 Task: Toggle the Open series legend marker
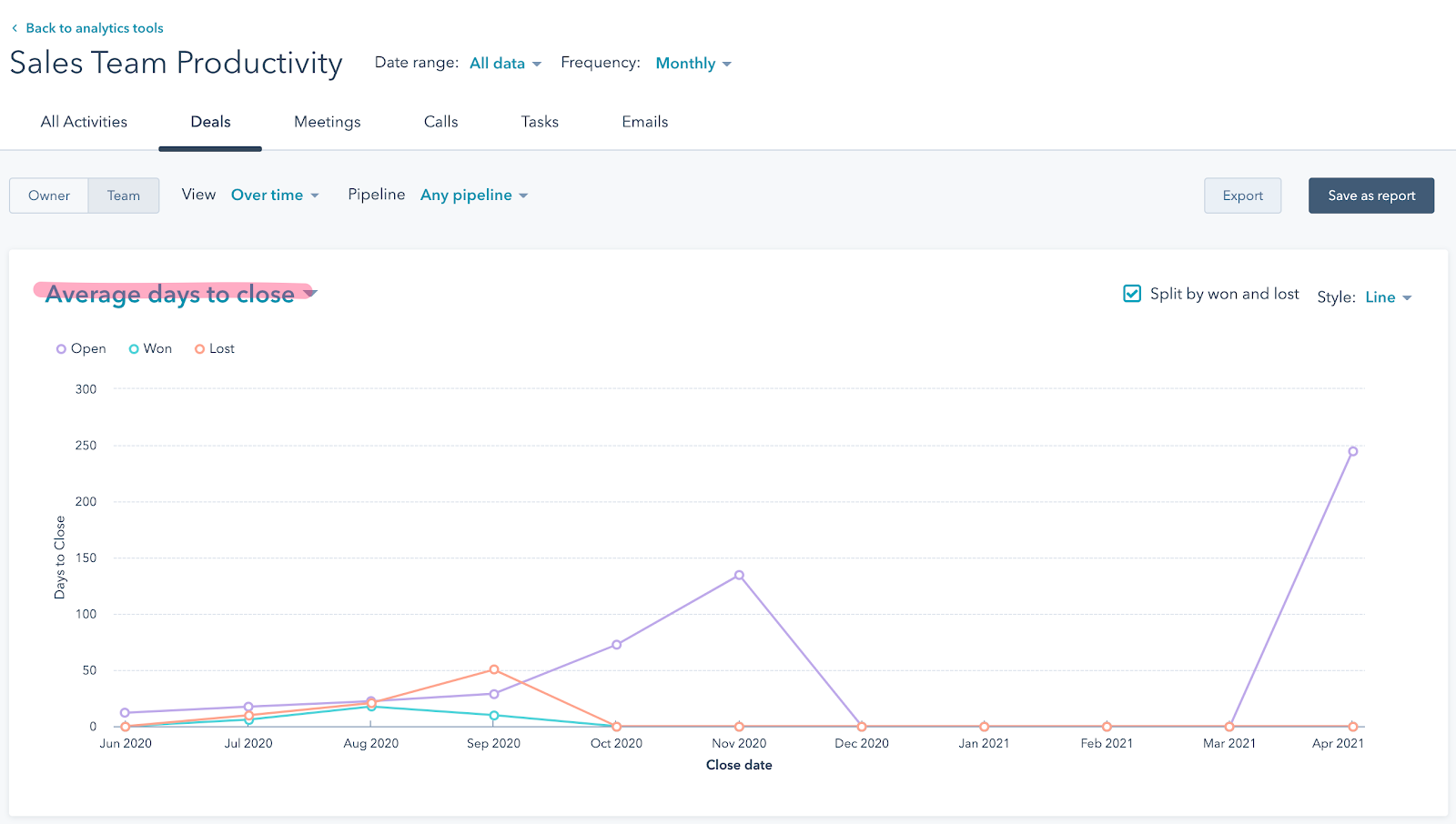tap(61, 349)
